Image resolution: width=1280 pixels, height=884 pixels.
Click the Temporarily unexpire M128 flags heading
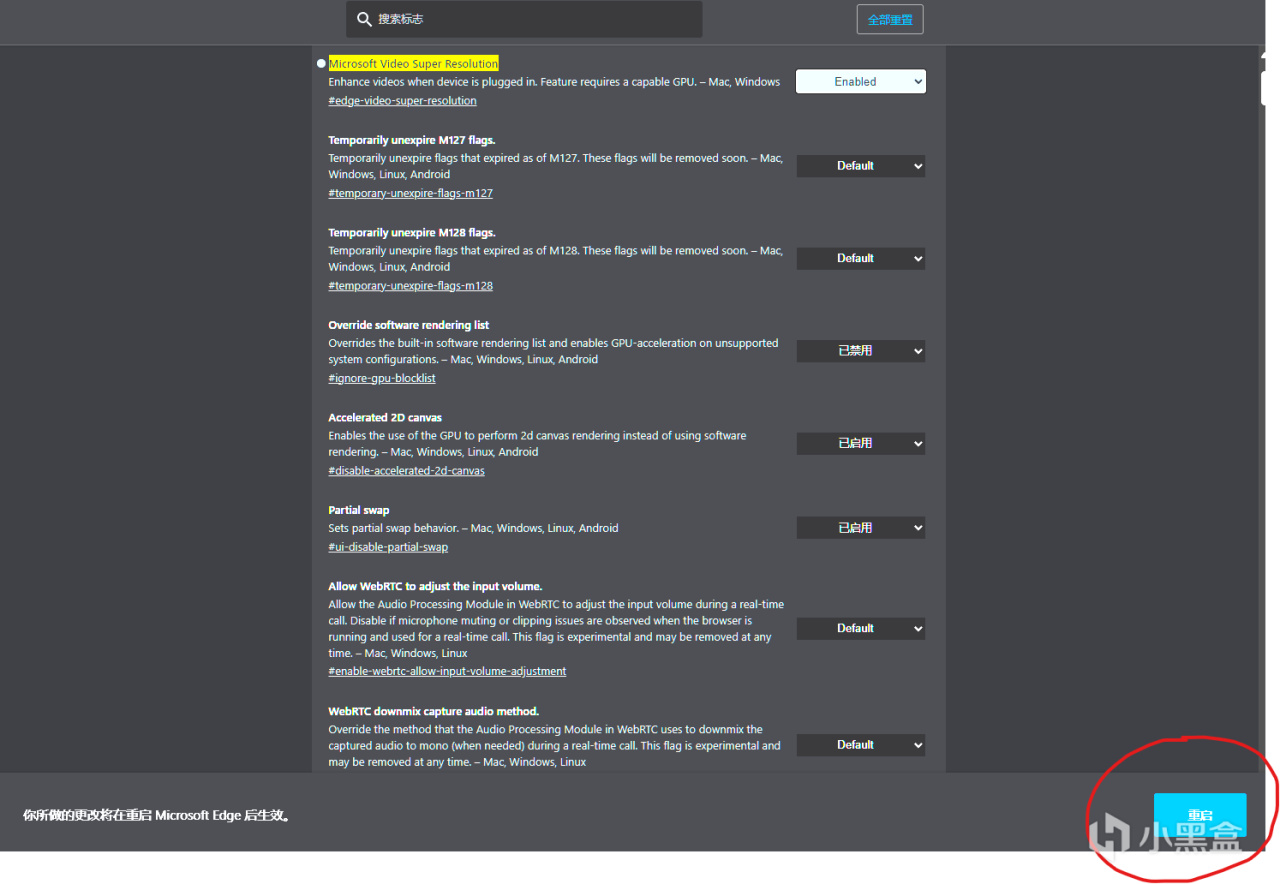tap(411, 233)
